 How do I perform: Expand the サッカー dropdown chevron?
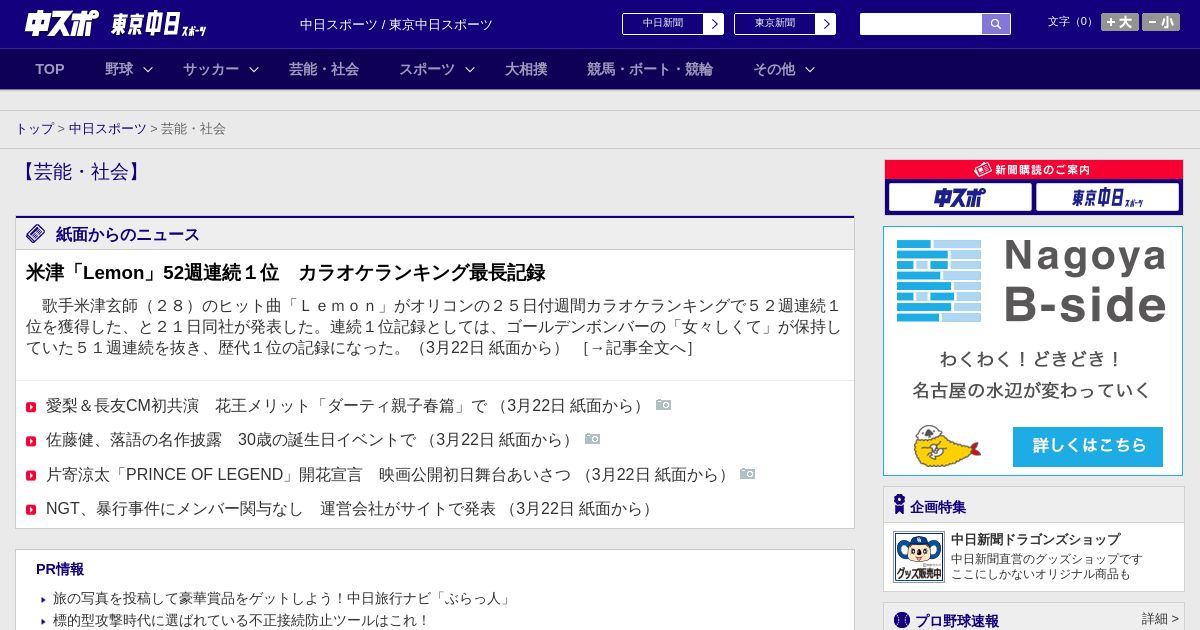point(254,69)
